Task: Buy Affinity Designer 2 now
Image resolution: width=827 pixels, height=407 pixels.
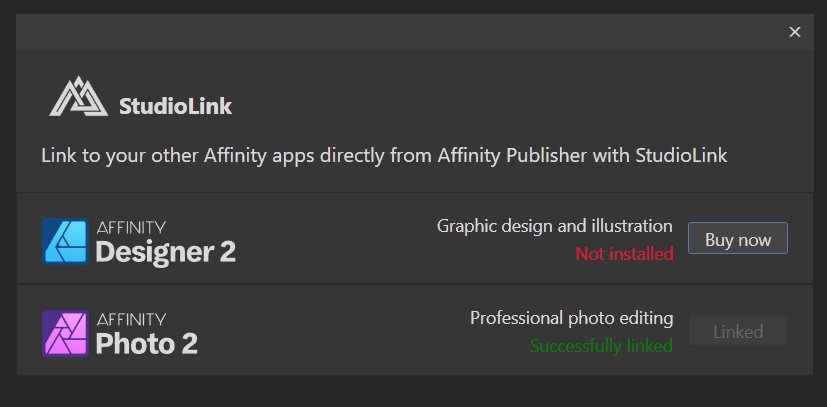Action: coord(738,238)
